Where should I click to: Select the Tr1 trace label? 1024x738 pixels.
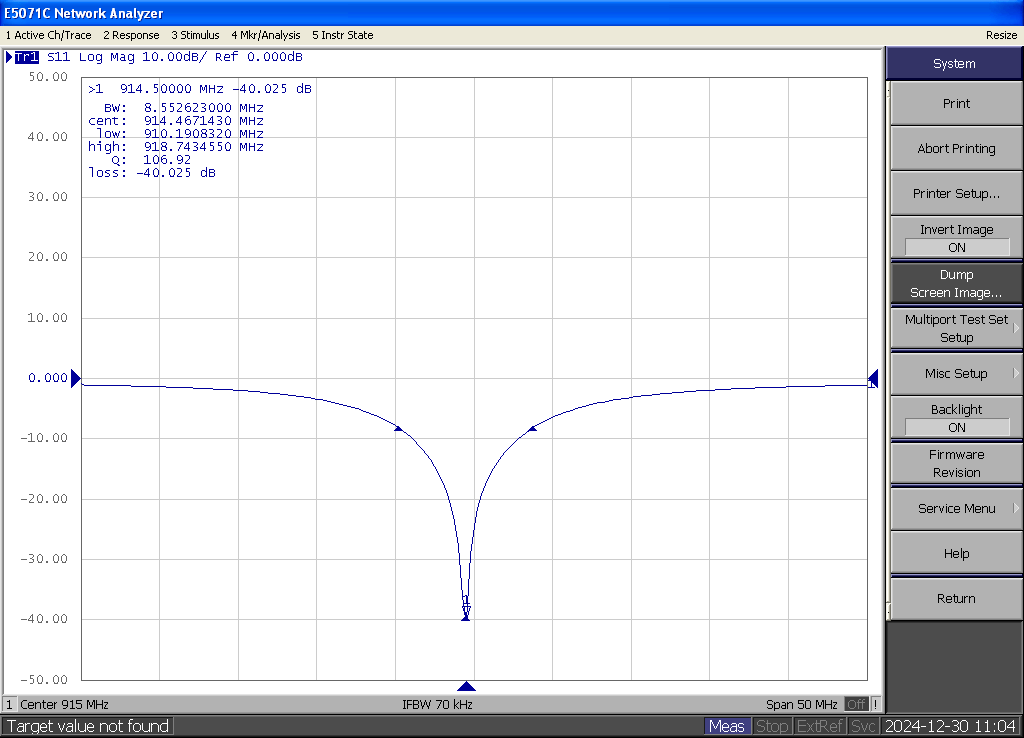(27, 57)
